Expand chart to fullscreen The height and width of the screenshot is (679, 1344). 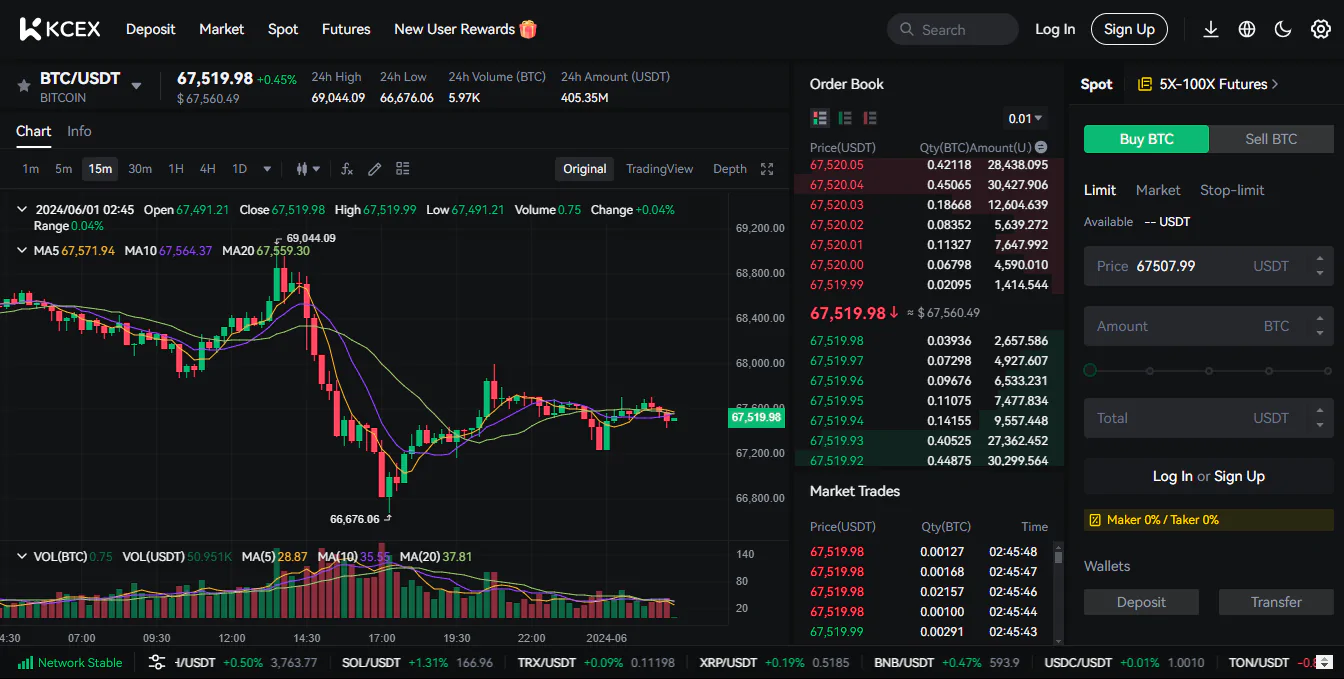(767, 169)
